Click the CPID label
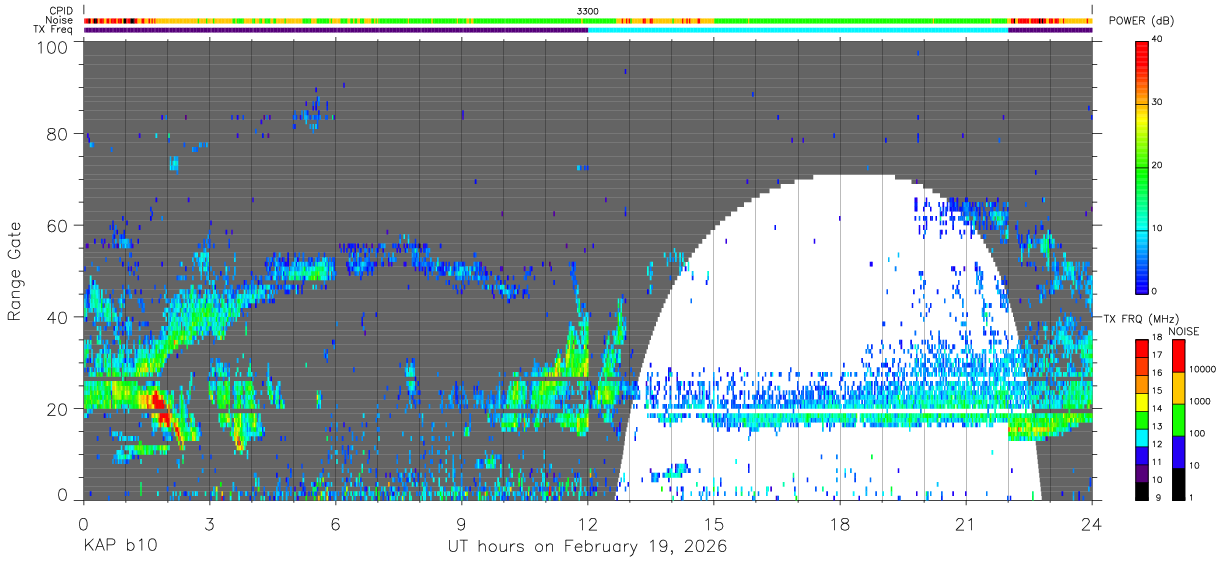This screenshot has height=567, width=1228. [60, 10]
